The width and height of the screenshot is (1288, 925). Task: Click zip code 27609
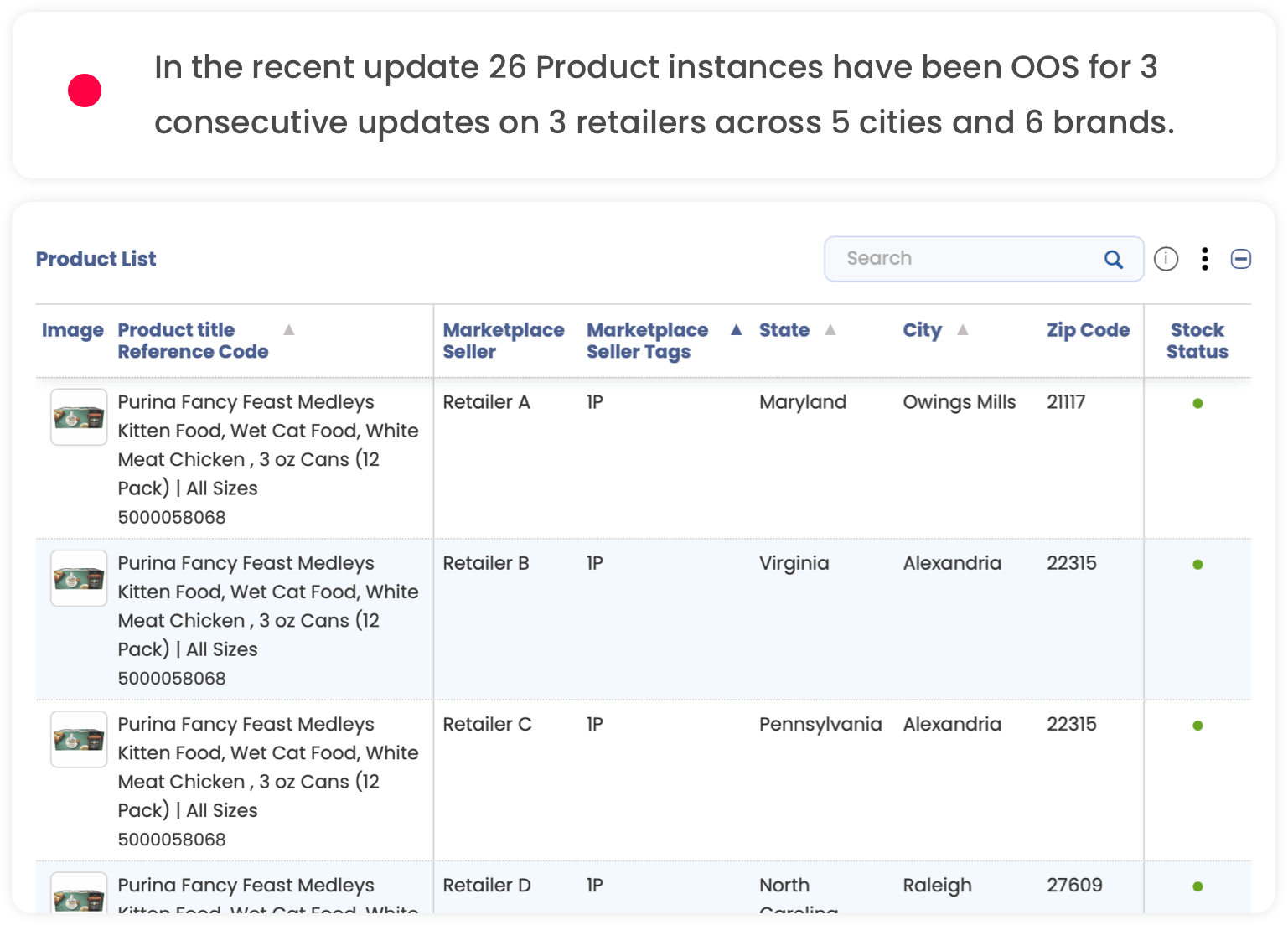click(1074, 885)
